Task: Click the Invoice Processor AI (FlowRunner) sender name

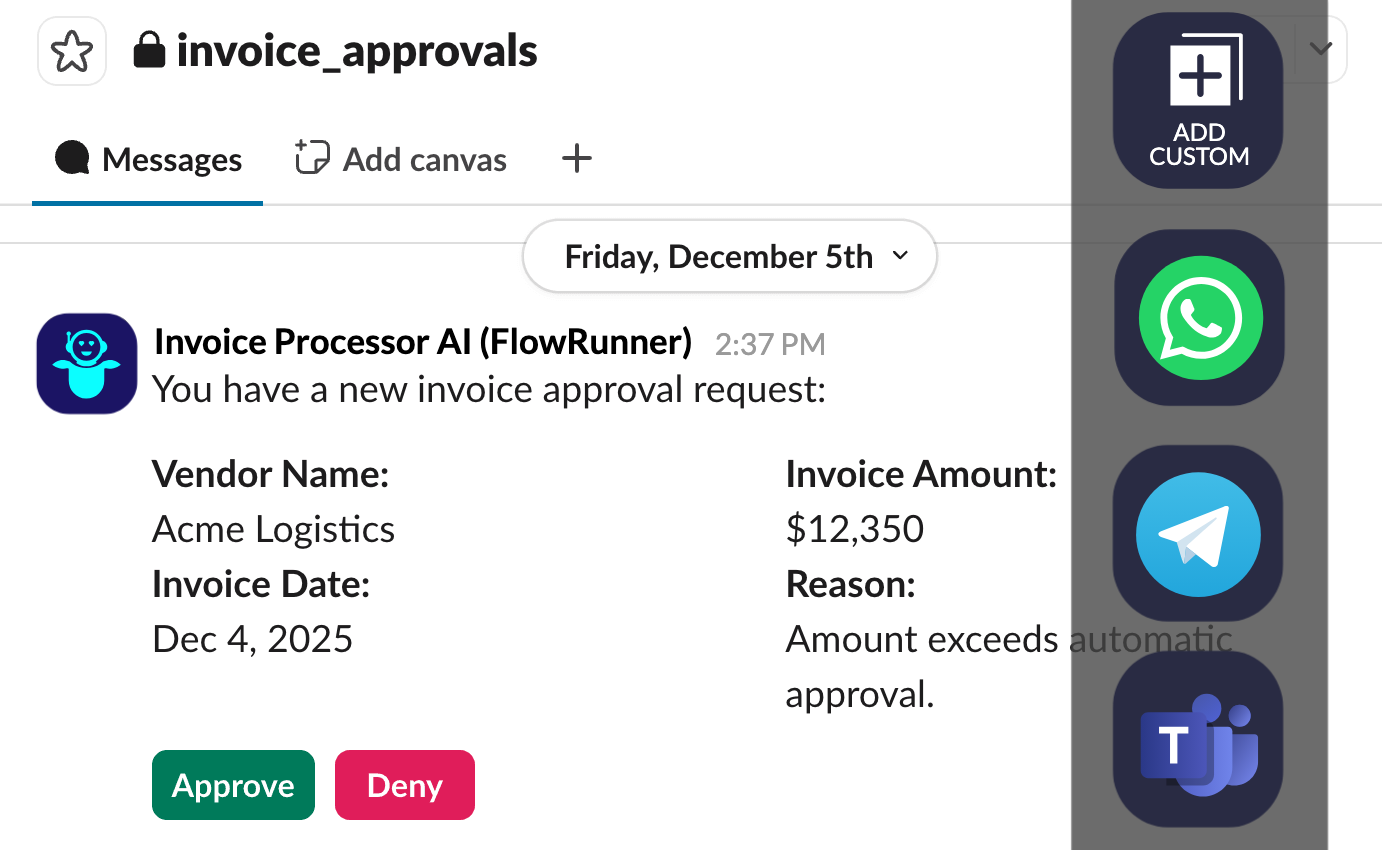Action: (x=423, y=343)
